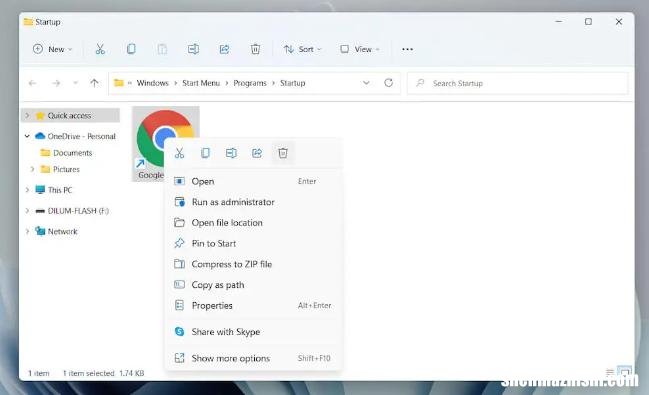Click the Share icon in the toolbar
649x395 pixels.
tap(224, 49)
